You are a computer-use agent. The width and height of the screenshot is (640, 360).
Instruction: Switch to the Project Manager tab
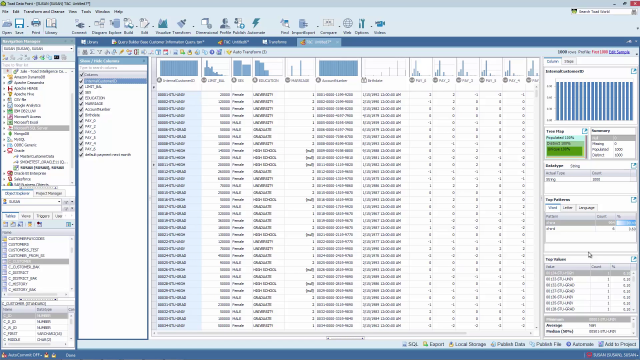pyautogui.click(x=49, y=193)
